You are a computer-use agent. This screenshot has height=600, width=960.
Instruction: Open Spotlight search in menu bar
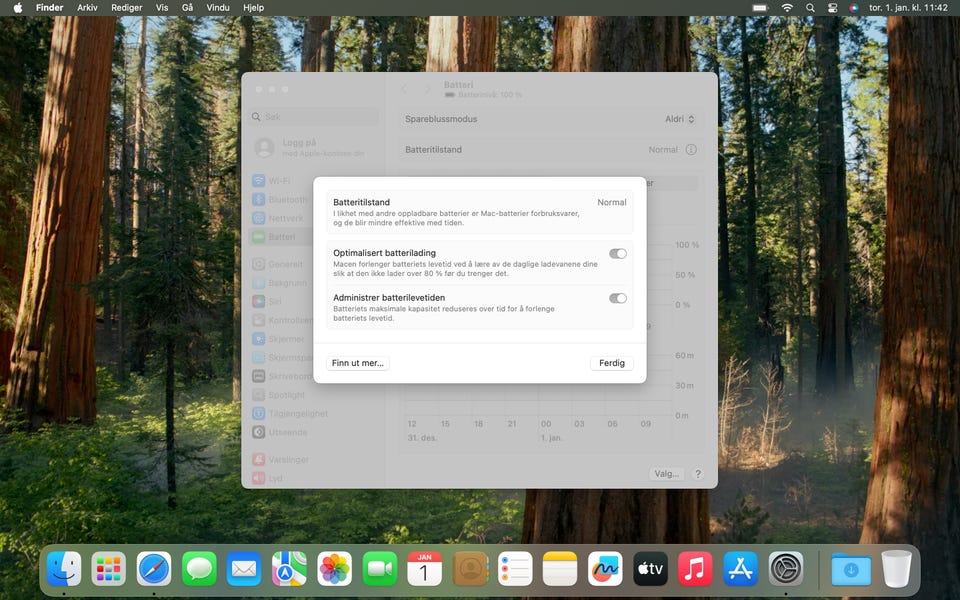coord(810,7)
